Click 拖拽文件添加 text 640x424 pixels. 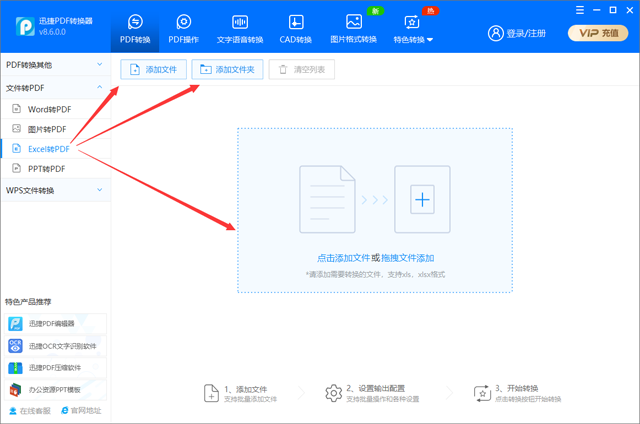[407, 258]
